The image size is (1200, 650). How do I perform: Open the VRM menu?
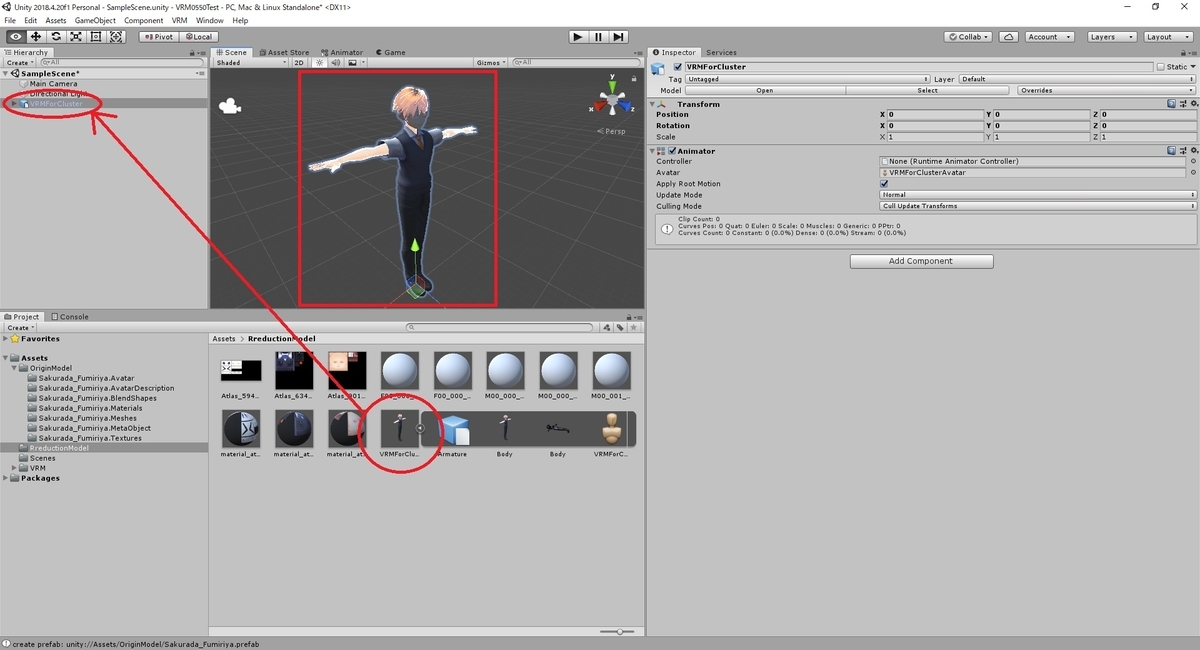click(179, 20)
